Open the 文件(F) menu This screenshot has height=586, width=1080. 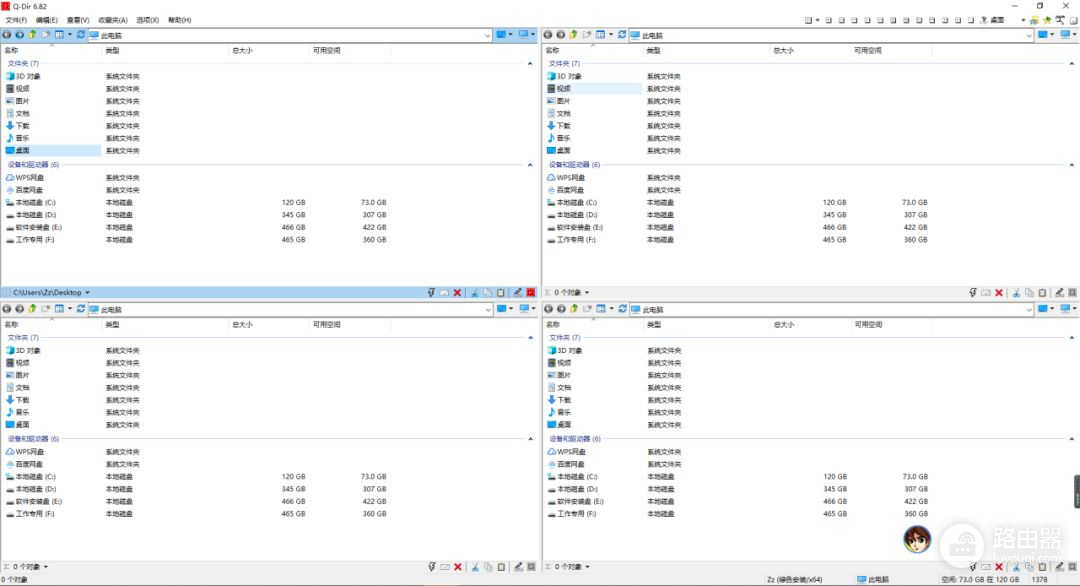(16, 19)
